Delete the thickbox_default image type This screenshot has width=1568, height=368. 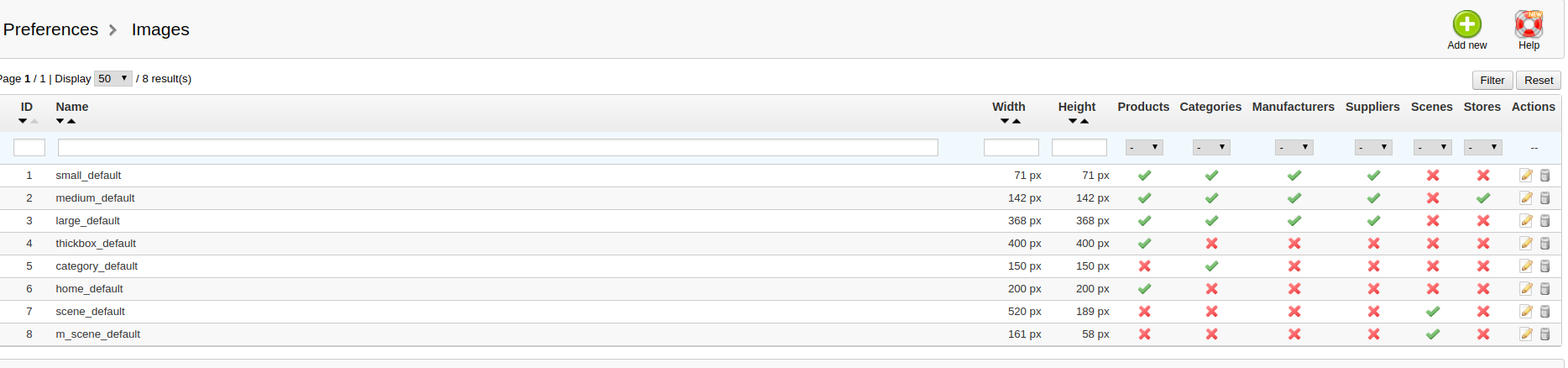[x=1545, y=244]
